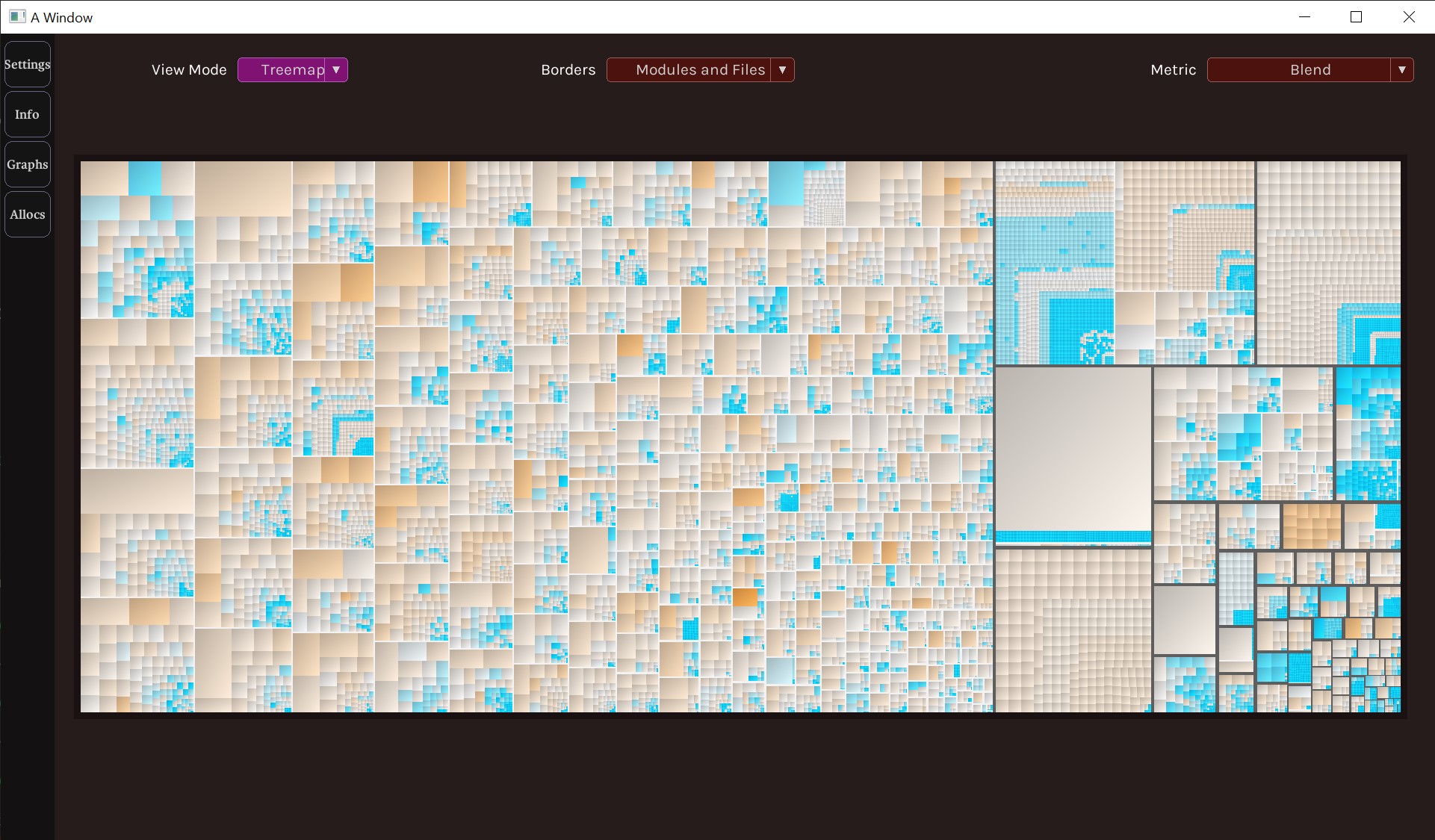Open the Allocs sidebar tab
Image resolution: width=1435 pixels, height=840 pixels.
pos(28,214)
